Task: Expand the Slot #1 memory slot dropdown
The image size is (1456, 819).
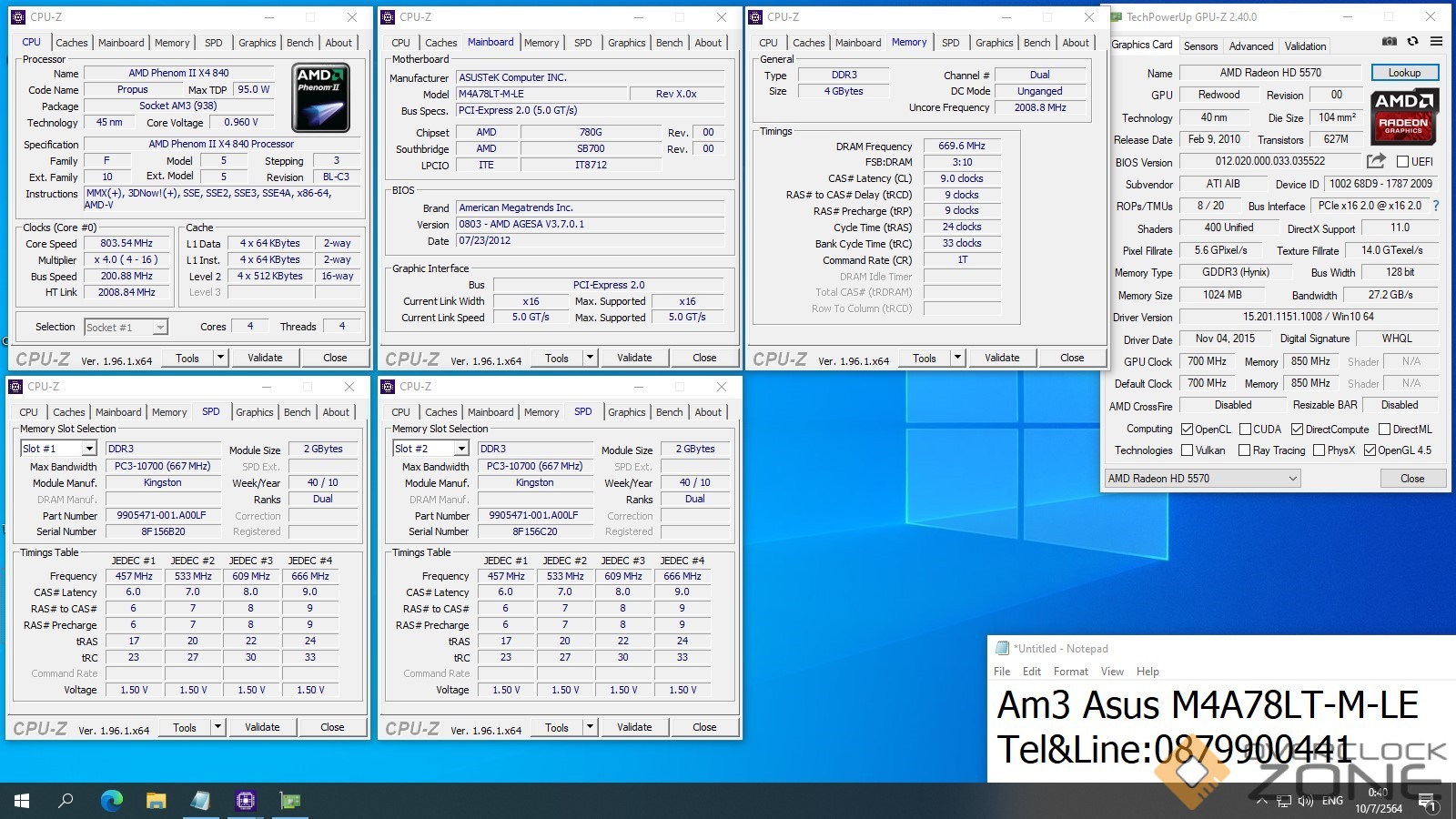Action: [88, 449]
